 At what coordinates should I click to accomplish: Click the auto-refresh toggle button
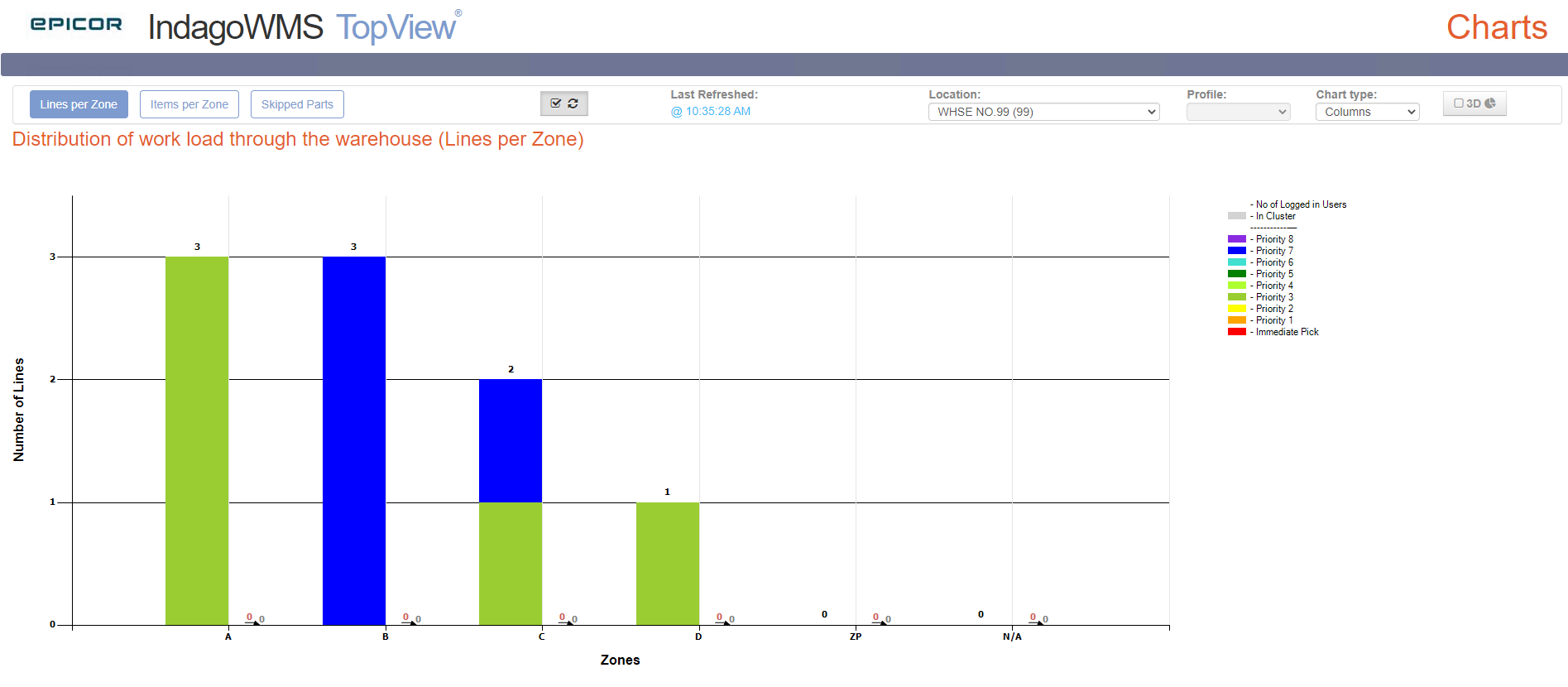point(564,103)
